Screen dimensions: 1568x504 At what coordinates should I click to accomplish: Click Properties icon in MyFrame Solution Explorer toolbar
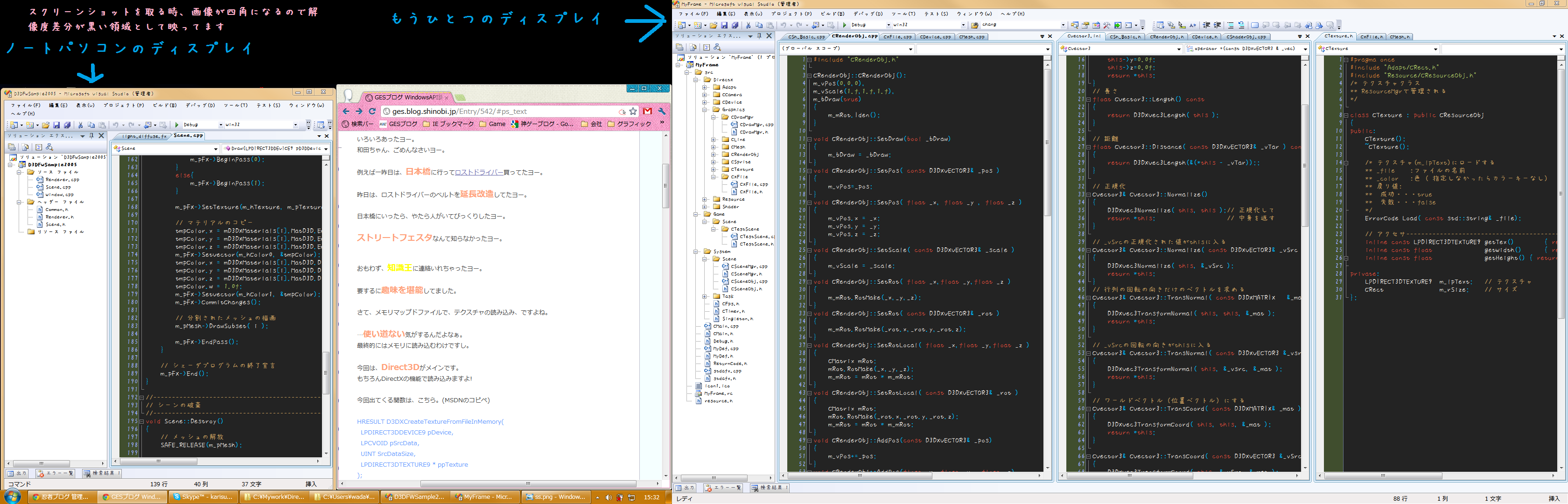(x=680, y=47)
